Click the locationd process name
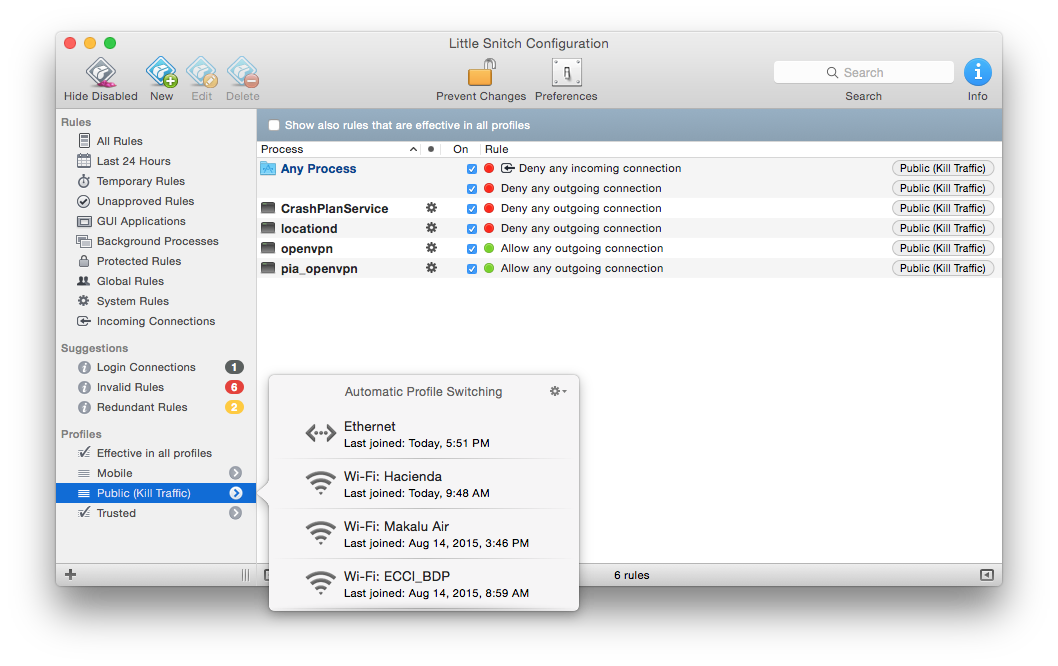The image size is (1058, 666). click(x=309, y=229)
